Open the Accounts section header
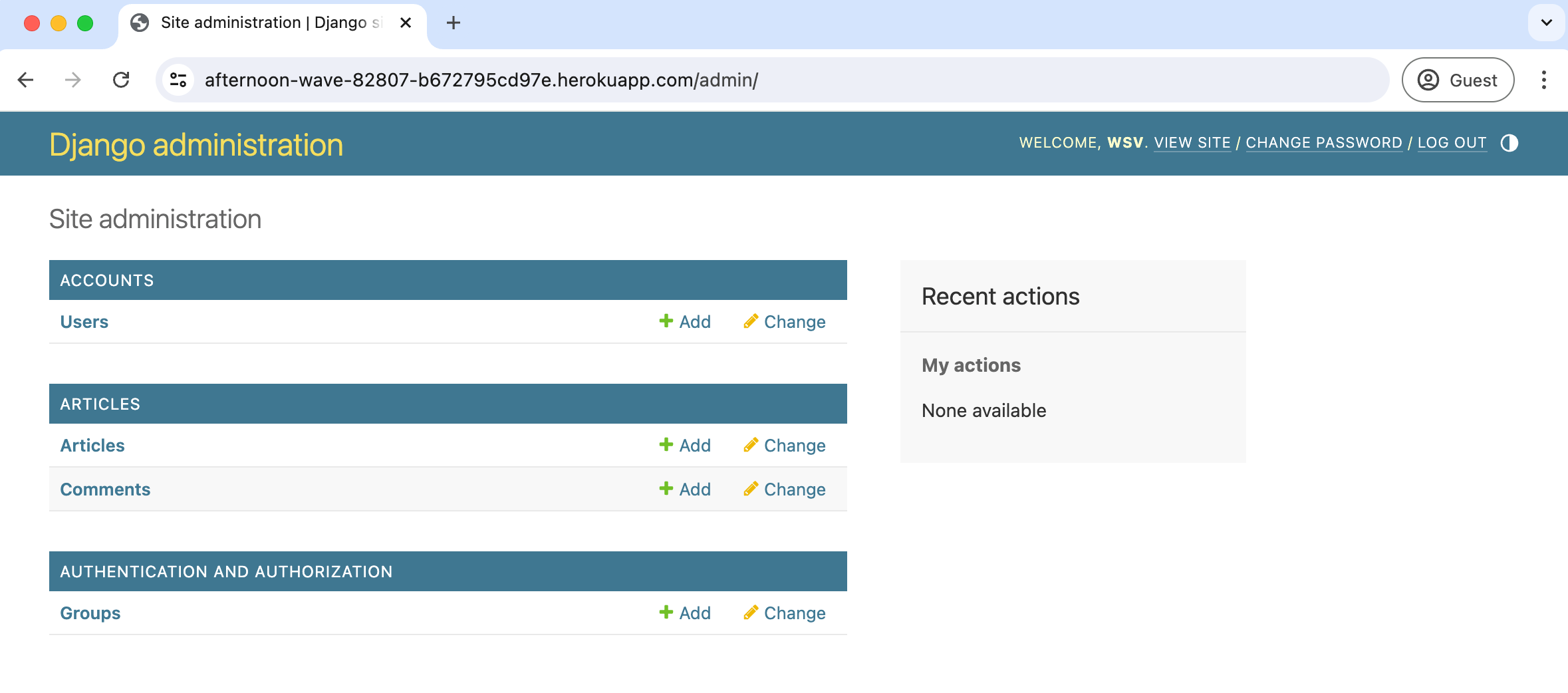The image size is (1568, 693). tap(107, 280)
